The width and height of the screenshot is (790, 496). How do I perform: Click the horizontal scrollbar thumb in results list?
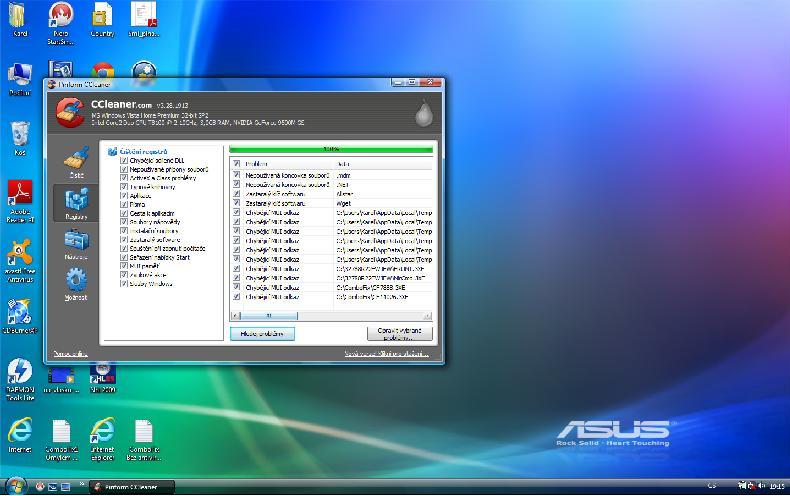click(269, 316)
